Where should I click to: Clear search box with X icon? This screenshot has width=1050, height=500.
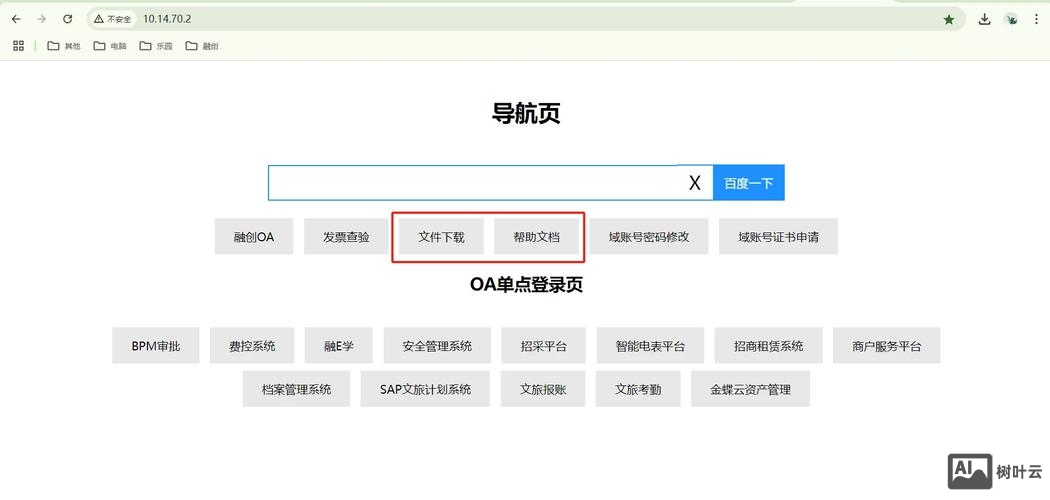pyautogui.click(x=694, y=183)
